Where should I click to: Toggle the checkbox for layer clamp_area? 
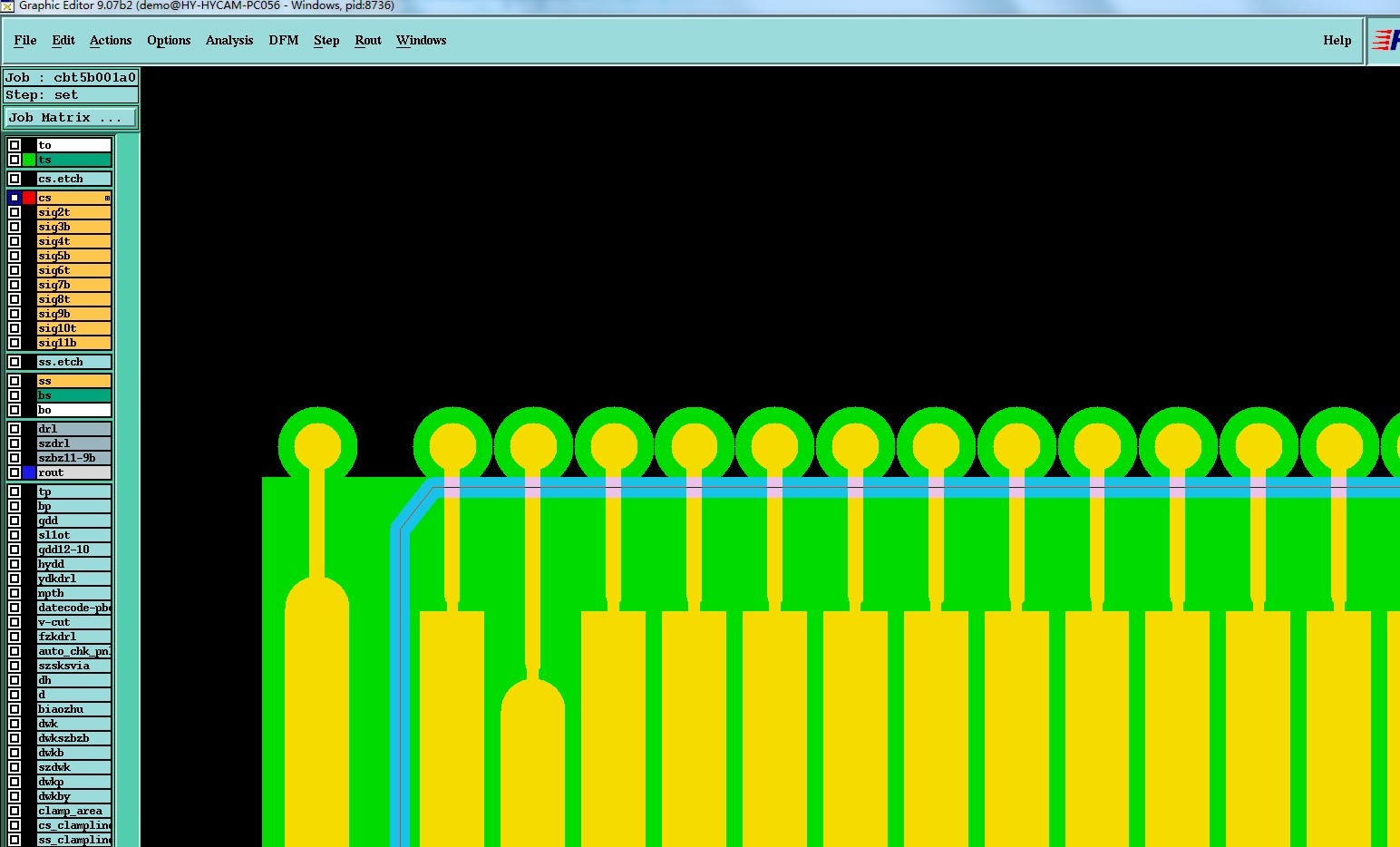15,811
